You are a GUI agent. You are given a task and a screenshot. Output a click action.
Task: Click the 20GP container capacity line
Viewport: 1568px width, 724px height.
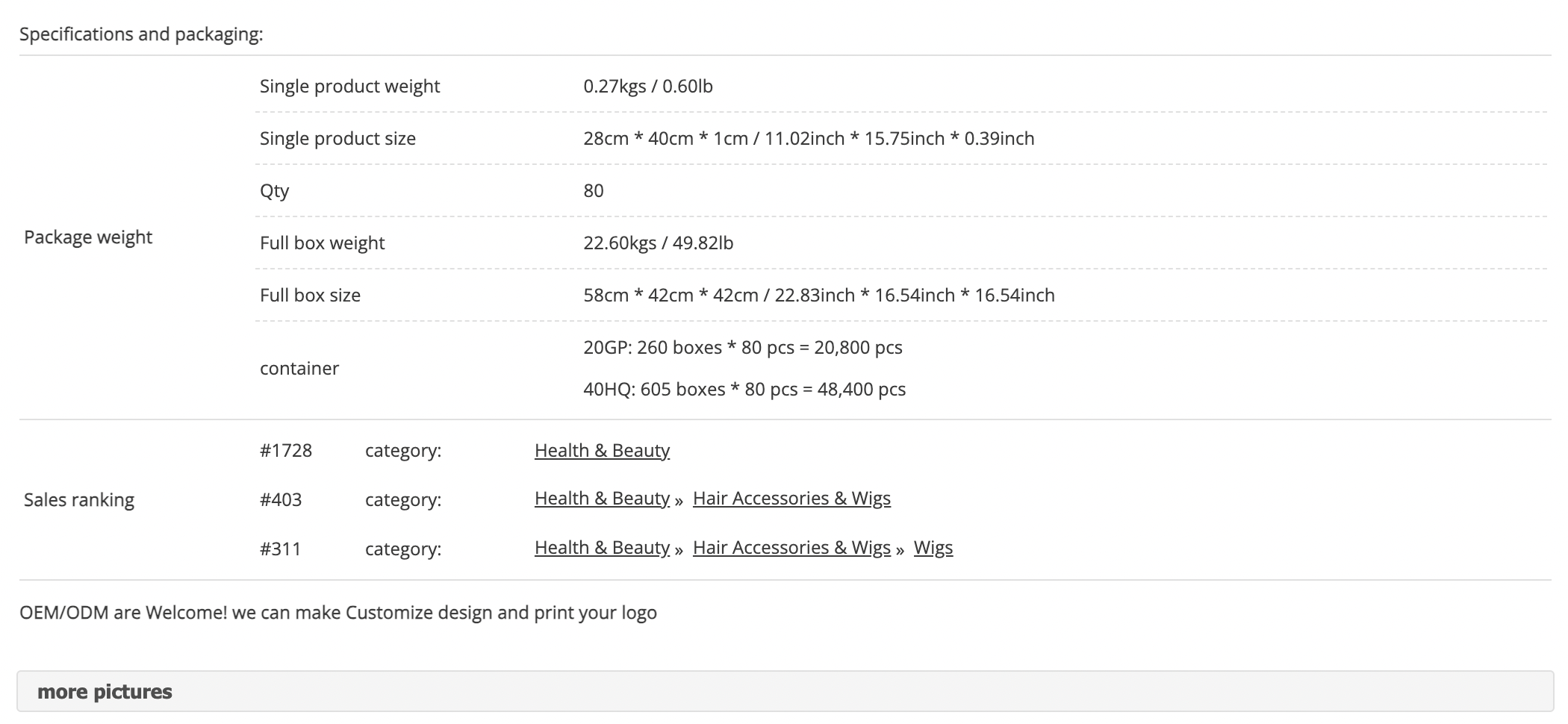pos(743,347)
